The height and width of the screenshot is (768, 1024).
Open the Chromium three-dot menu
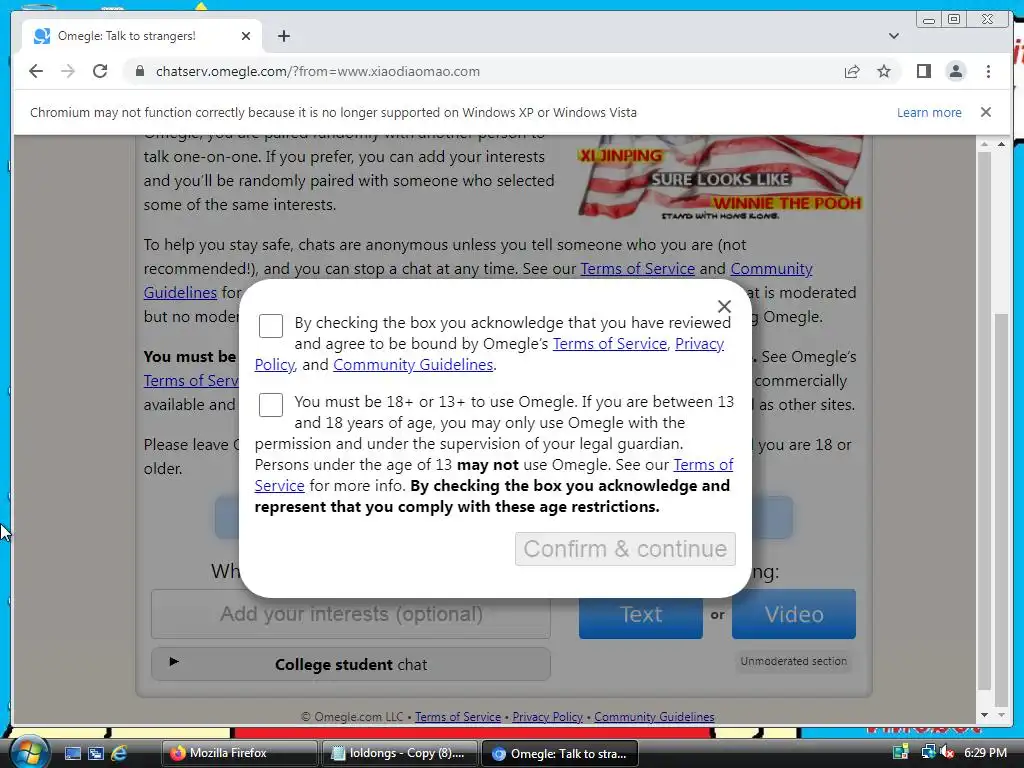(x=989, y=71)
